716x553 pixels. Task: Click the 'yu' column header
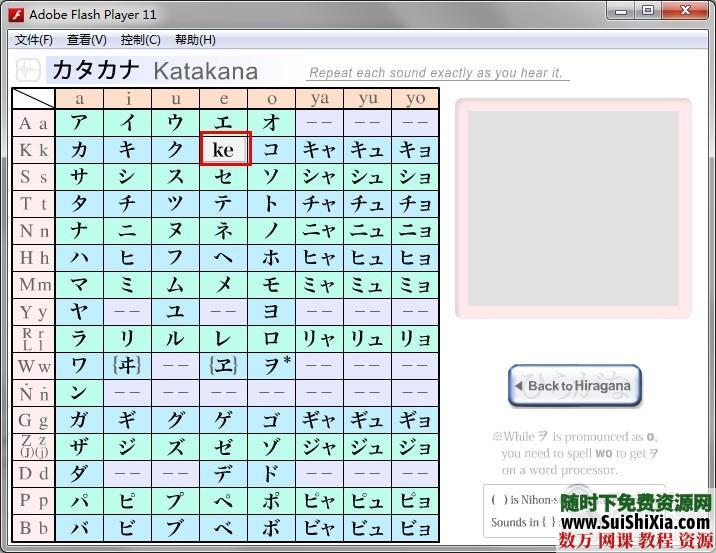[x=367, y=98]
